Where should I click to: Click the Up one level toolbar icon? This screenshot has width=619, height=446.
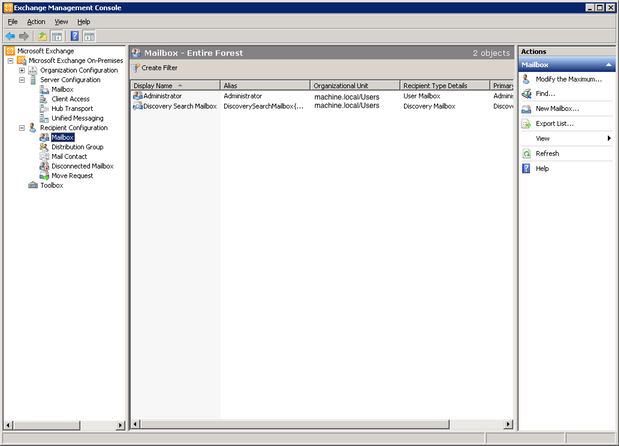(x=42, y=36)
